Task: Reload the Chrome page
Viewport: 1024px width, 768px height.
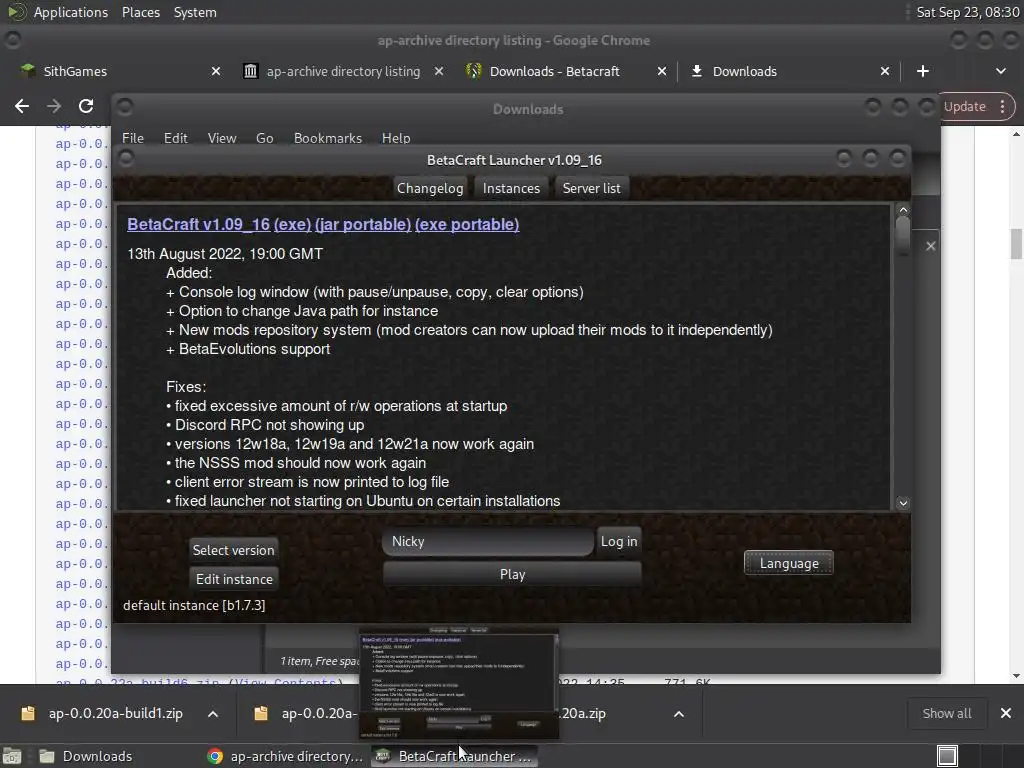Action: pyautogui.click(x=86, y=106)
